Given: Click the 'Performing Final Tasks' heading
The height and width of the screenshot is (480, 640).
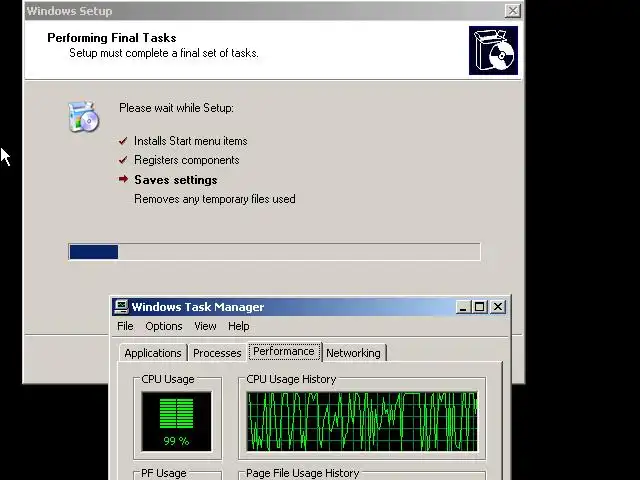Looking at the screenshot, I should point(112,38).
